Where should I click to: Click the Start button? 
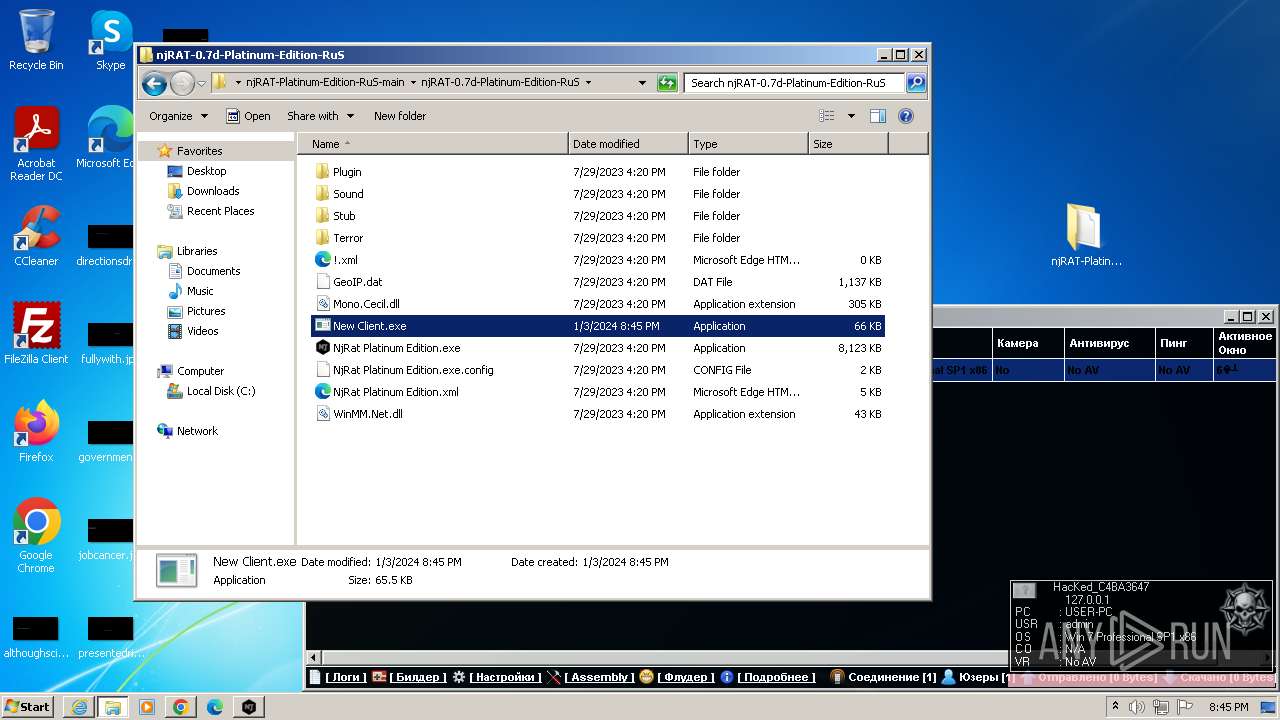28,707
